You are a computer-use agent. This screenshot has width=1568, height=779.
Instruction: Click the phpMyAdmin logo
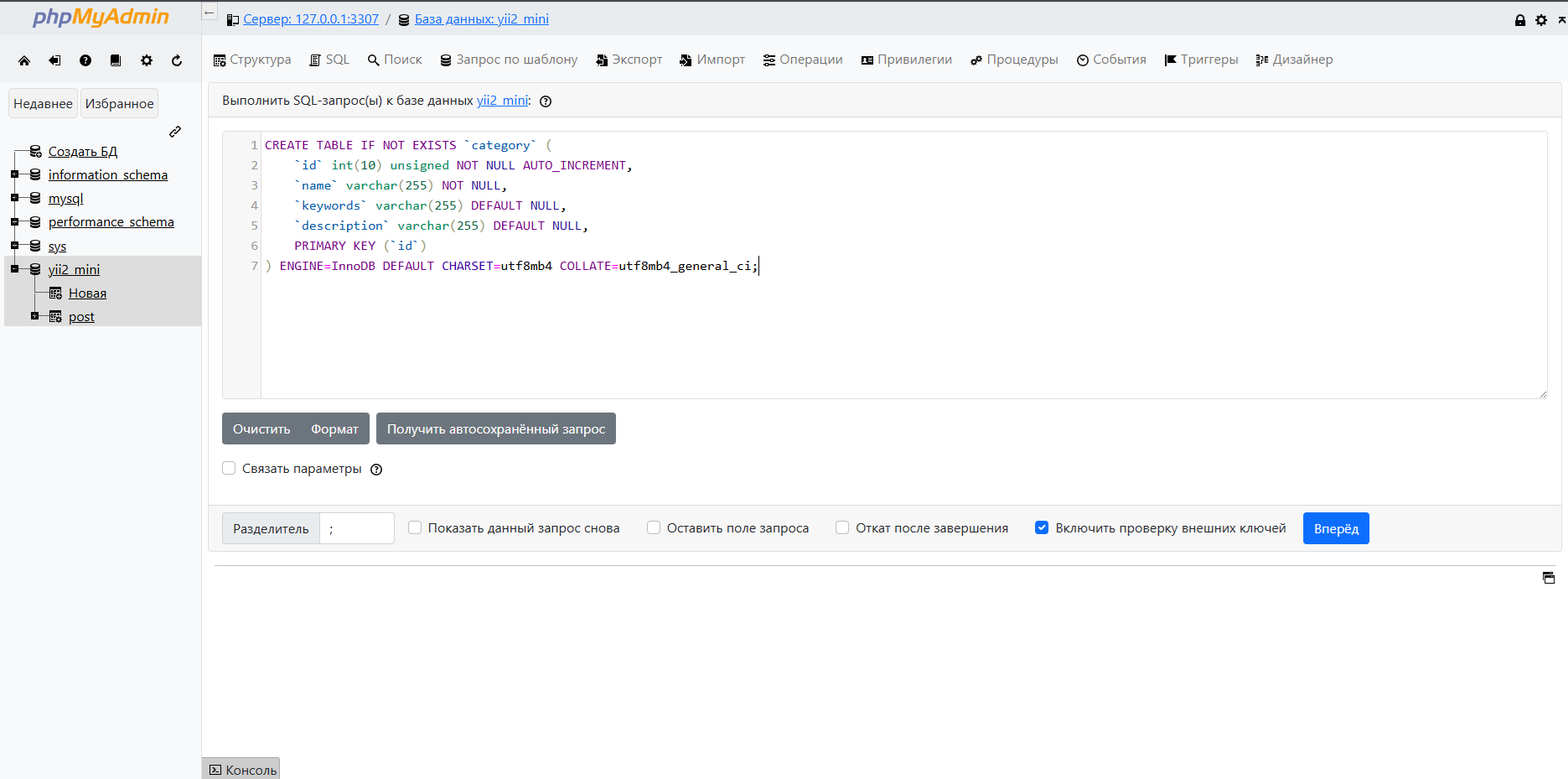[x=101, y=17]
